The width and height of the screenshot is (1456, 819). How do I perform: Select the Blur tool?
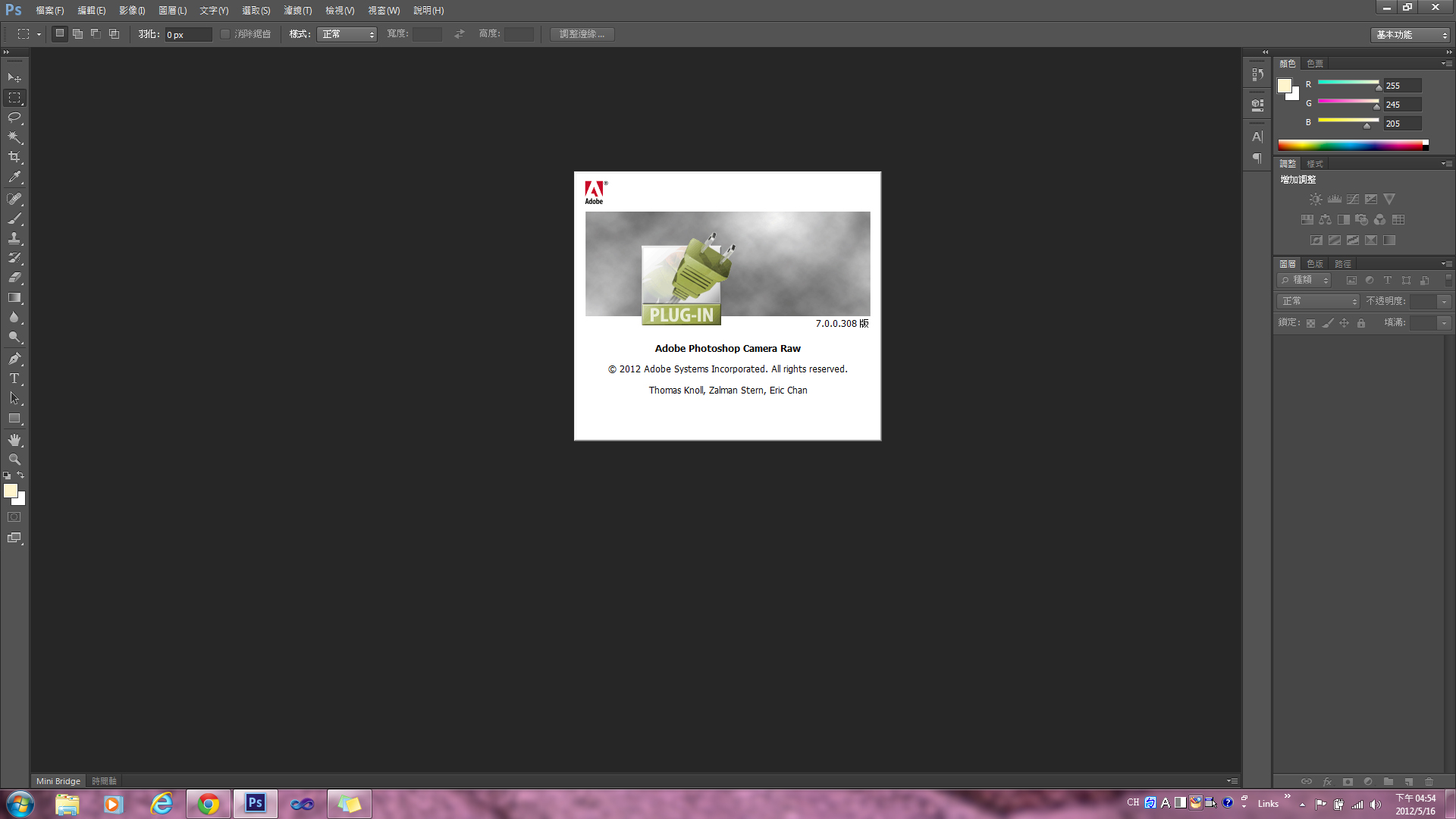[x=14, y=317]
